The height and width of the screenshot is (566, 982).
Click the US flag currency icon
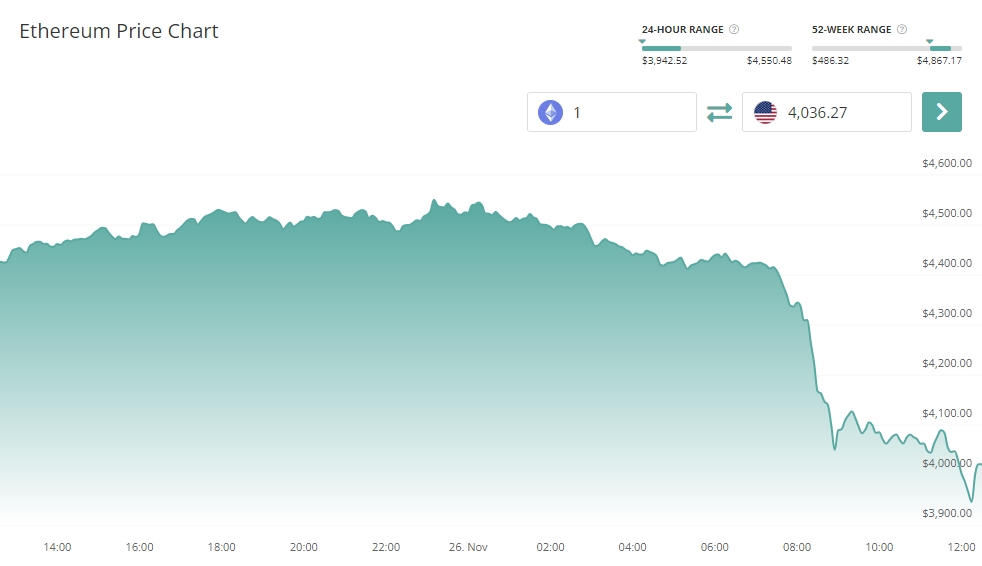click(765, 112)
